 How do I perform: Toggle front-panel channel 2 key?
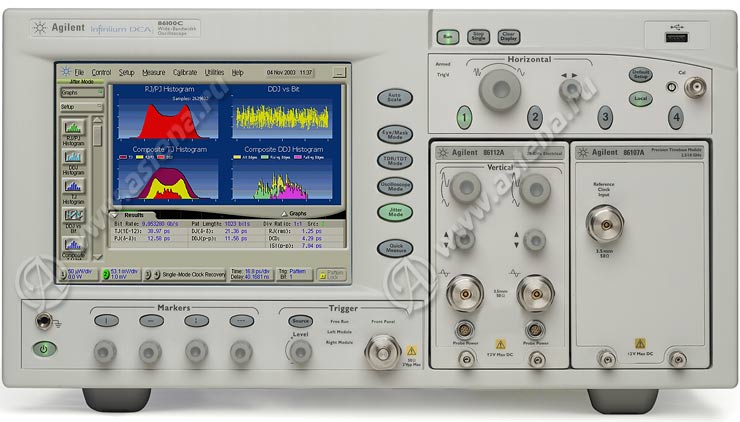pos(535,118)
